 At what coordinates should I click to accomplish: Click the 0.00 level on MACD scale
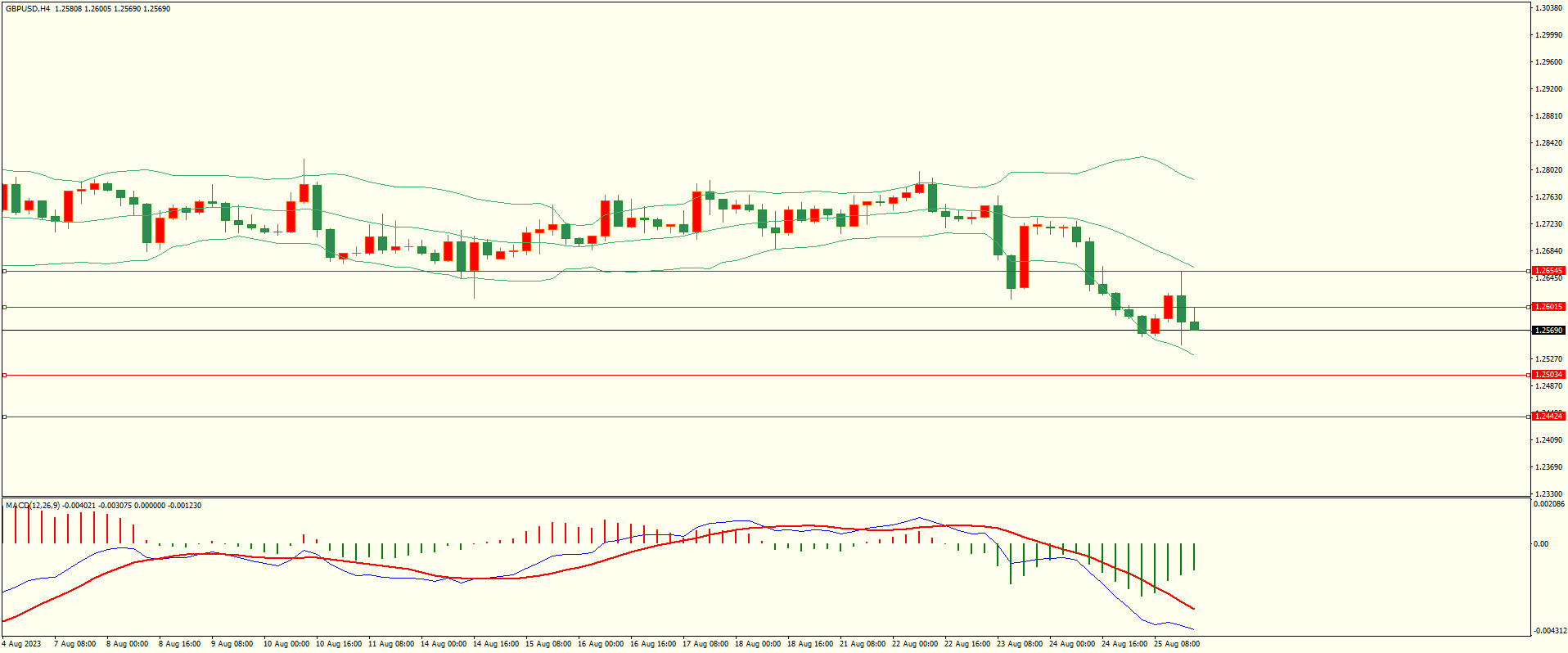pos(1540,544)
